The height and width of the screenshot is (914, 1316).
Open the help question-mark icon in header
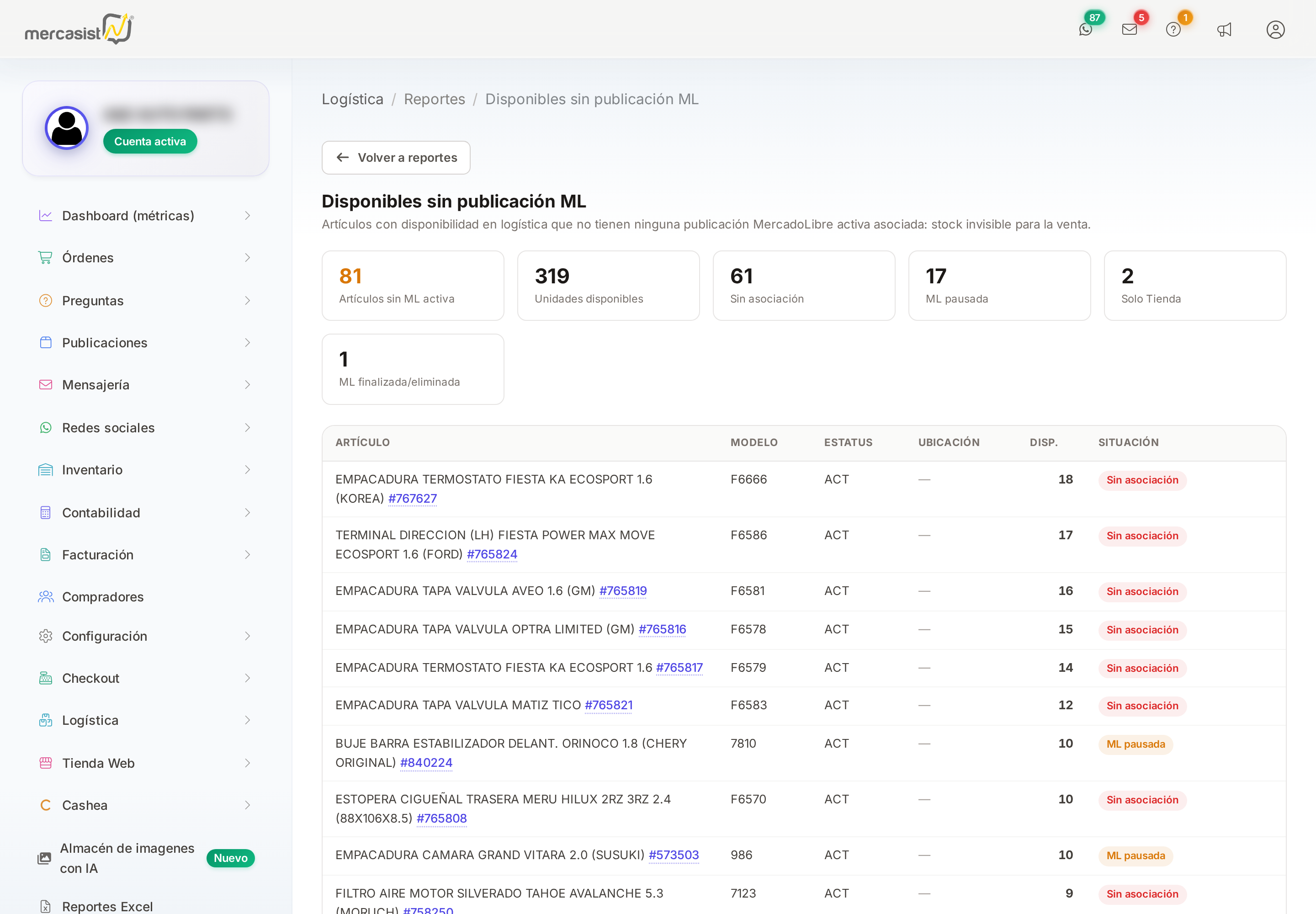[1173, 29]
